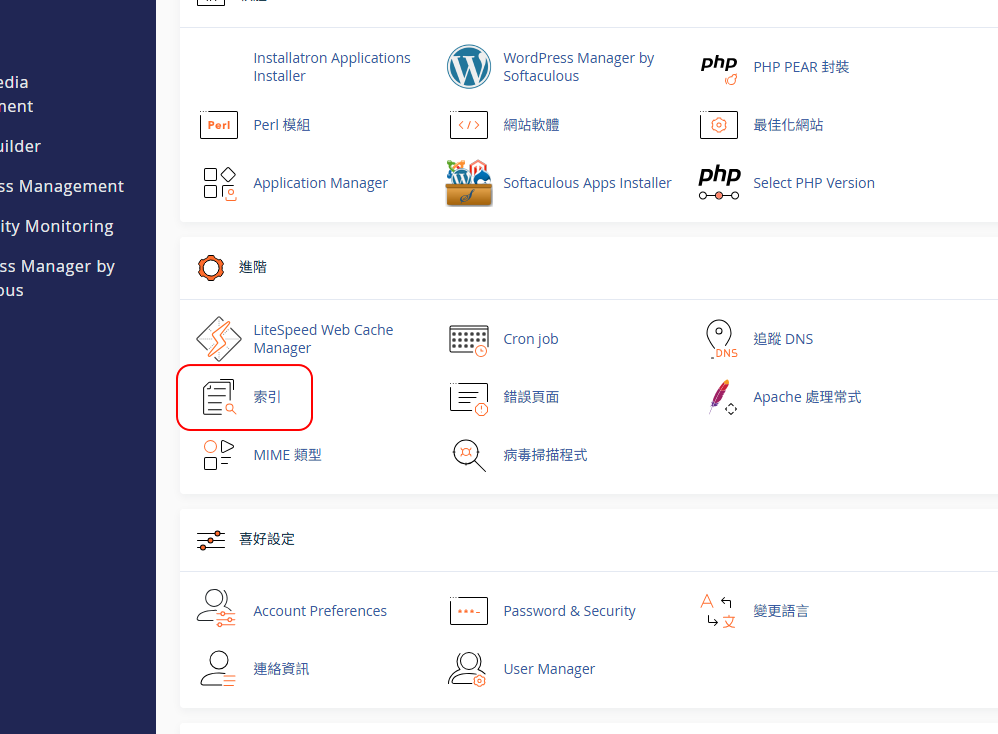Open Installatron Applications Installer link
This screenshot has height=734, width=998.
coord(331,67)
